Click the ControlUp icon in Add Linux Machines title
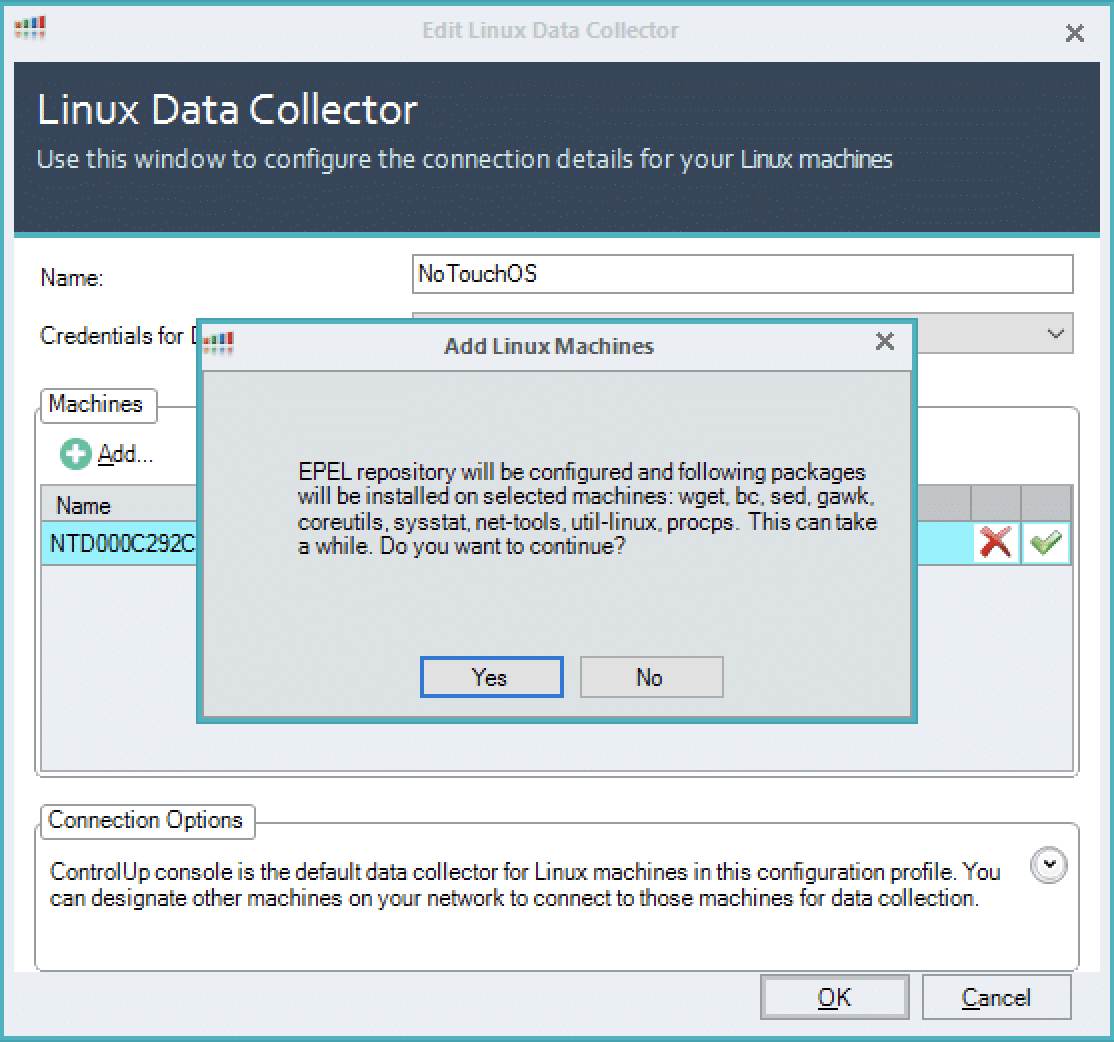The image size is (1114, 1042). pyautogui.click(x=218, y=344)
